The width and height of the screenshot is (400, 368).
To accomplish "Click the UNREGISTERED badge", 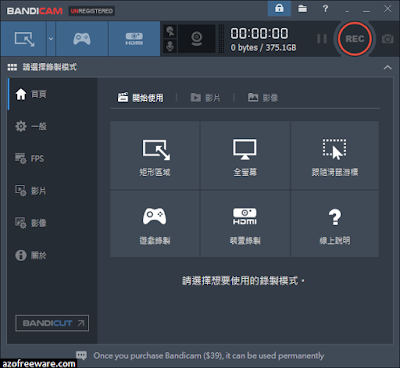I will (92, 11).
